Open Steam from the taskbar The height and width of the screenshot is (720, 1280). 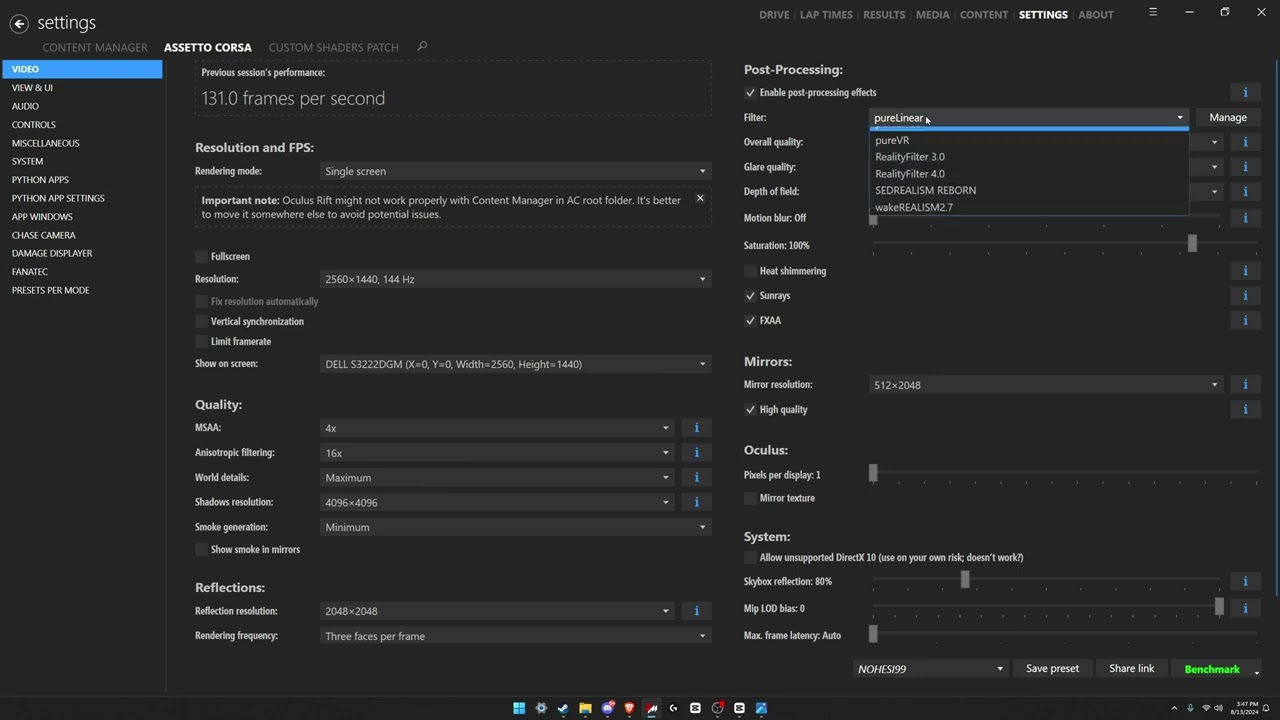coord(563,708)
